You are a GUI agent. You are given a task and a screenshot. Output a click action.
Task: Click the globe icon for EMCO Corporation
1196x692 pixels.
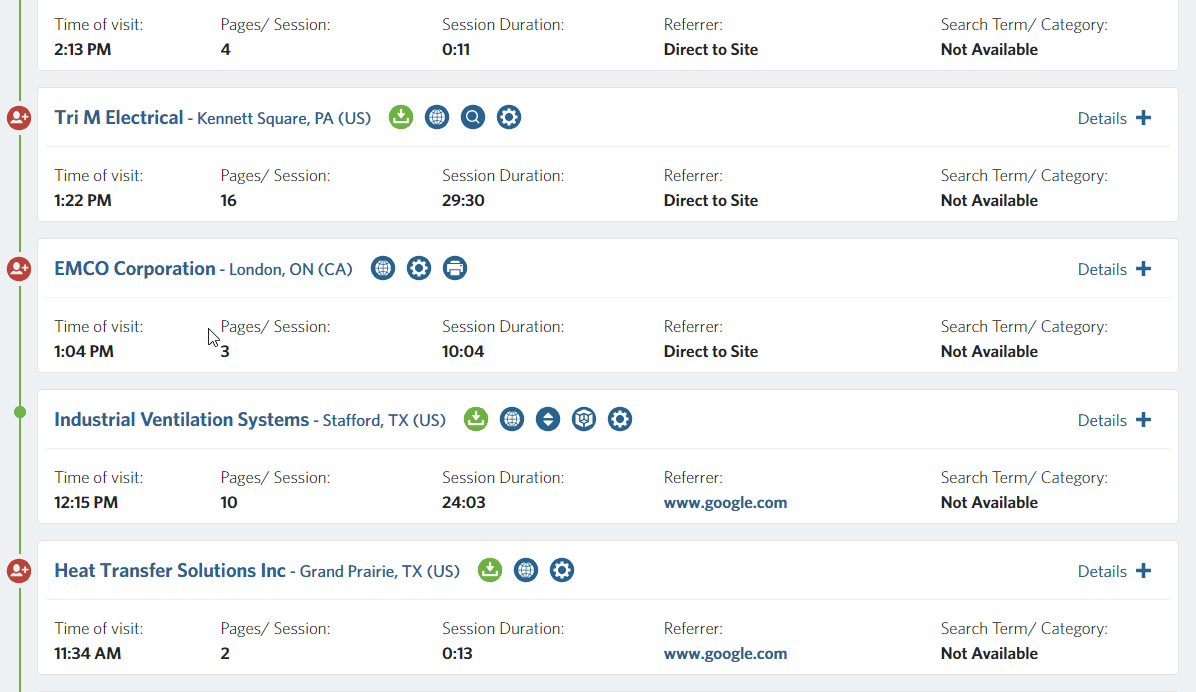382,268
